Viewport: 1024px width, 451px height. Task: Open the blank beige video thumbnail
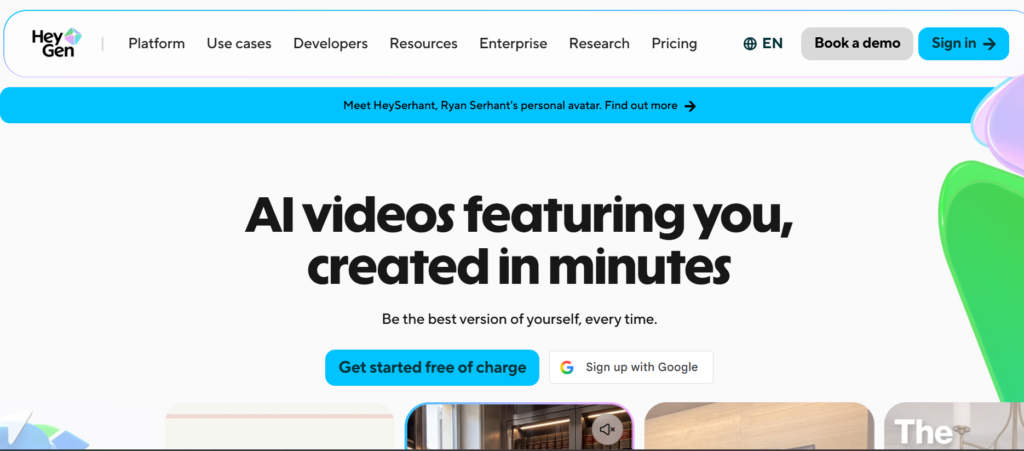pos(280,427)
